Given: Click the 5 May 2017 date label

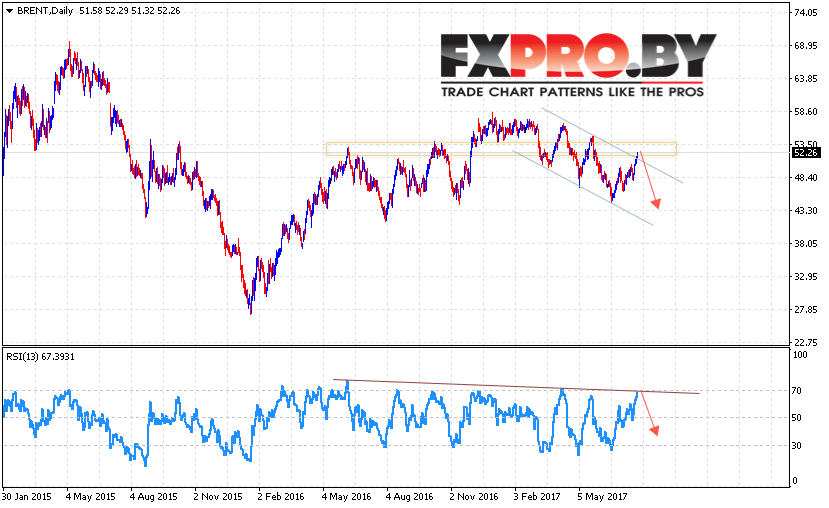Looking at the screenshot, I should 602,497.
